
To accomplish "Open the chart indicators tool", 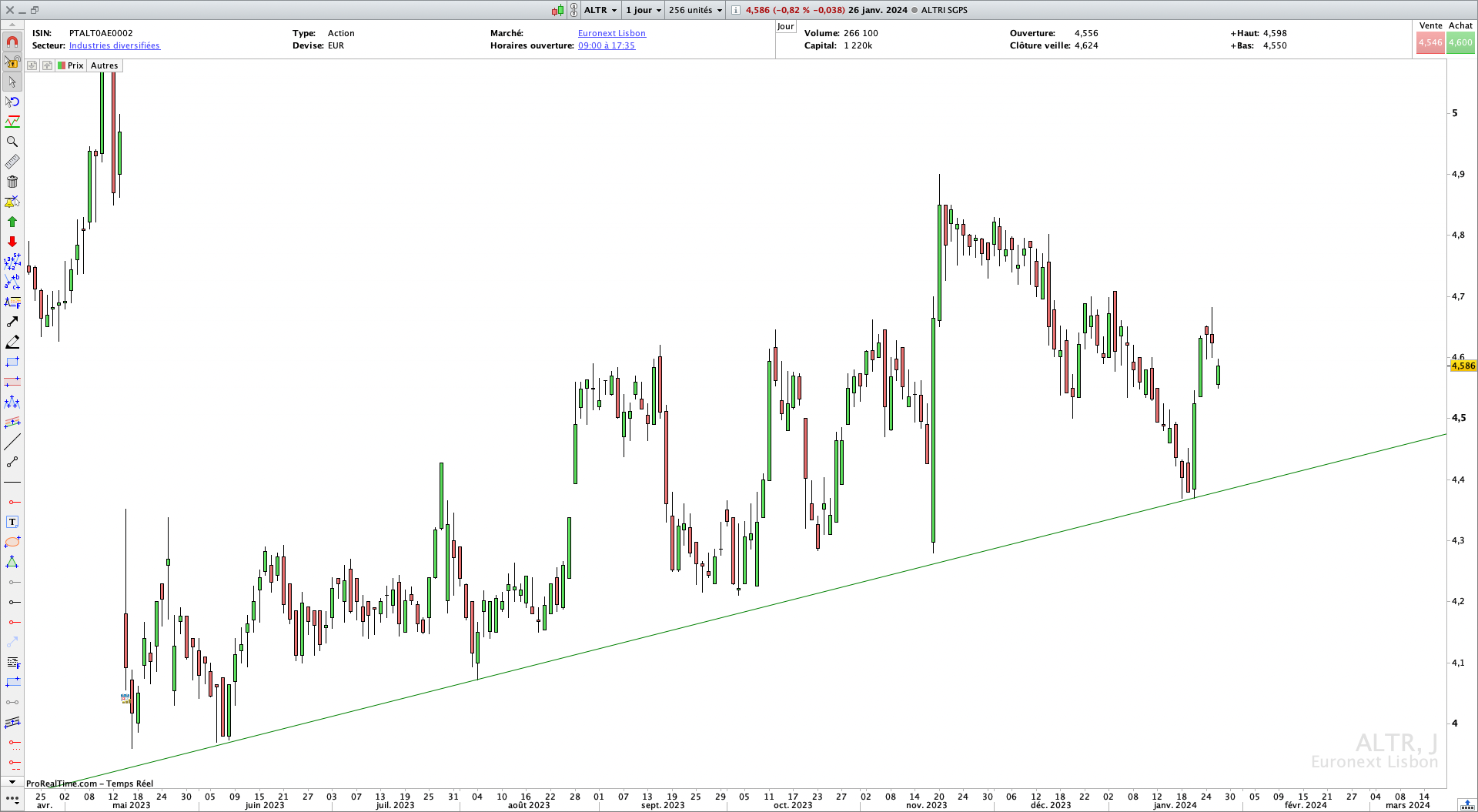I will tap(12, 122).
